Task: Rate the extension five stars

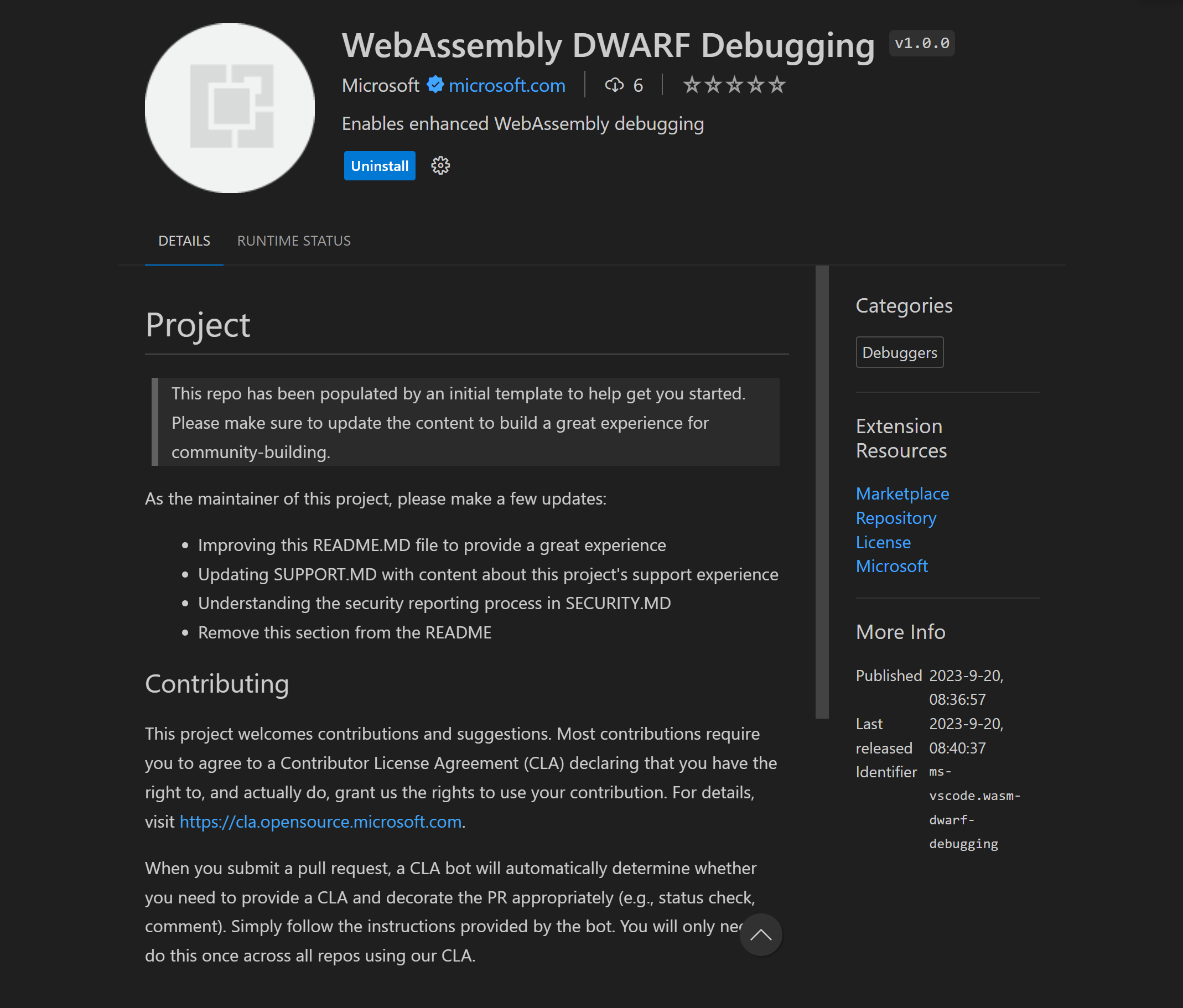Action: 776,85
